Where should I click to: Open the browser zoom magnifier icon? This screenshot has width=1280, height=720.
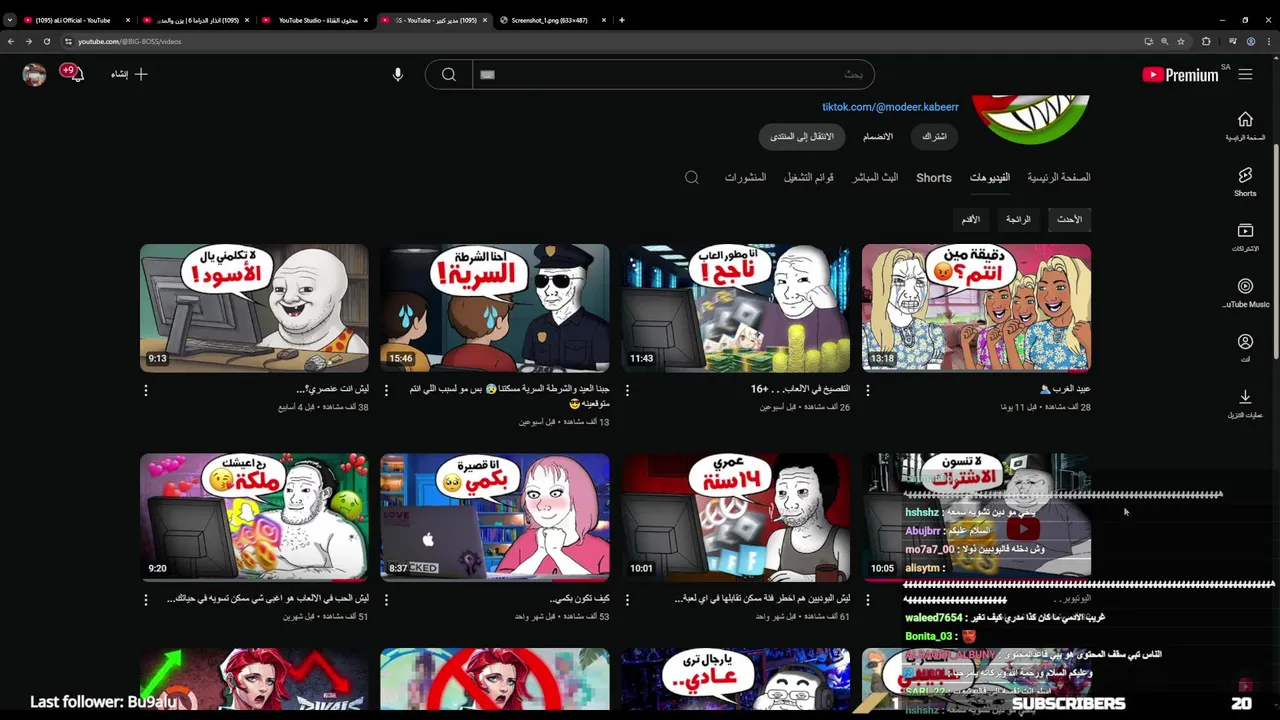1164,41
